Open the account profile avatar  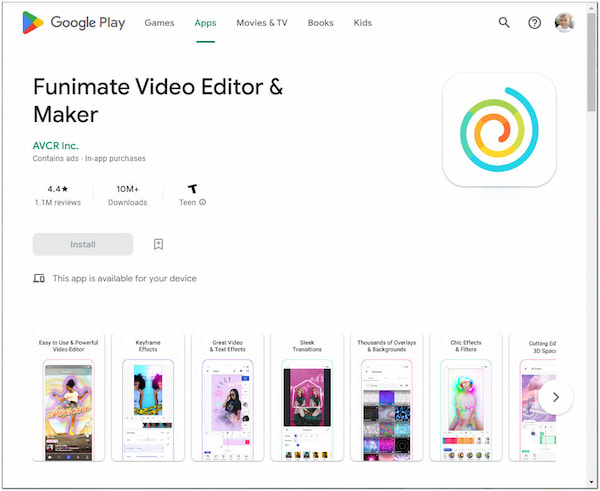(564, 23)
